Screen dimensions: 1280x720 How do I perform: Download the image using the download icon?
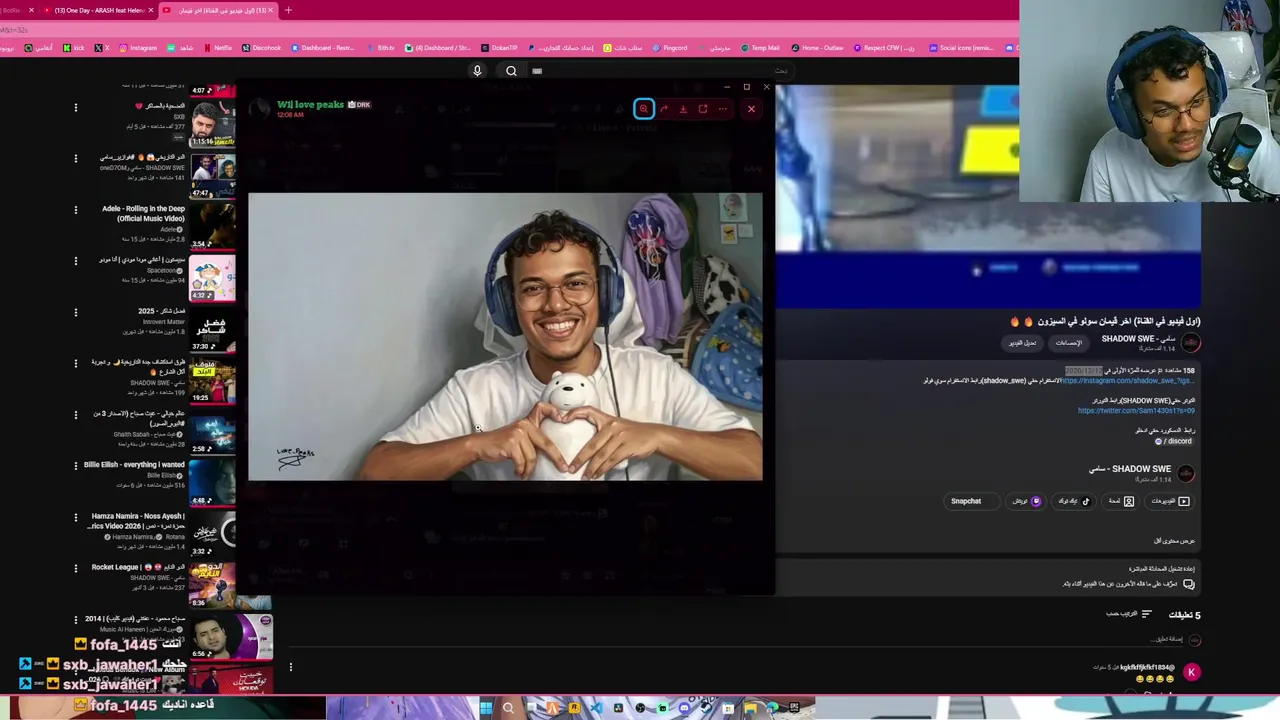pos(683,109)
